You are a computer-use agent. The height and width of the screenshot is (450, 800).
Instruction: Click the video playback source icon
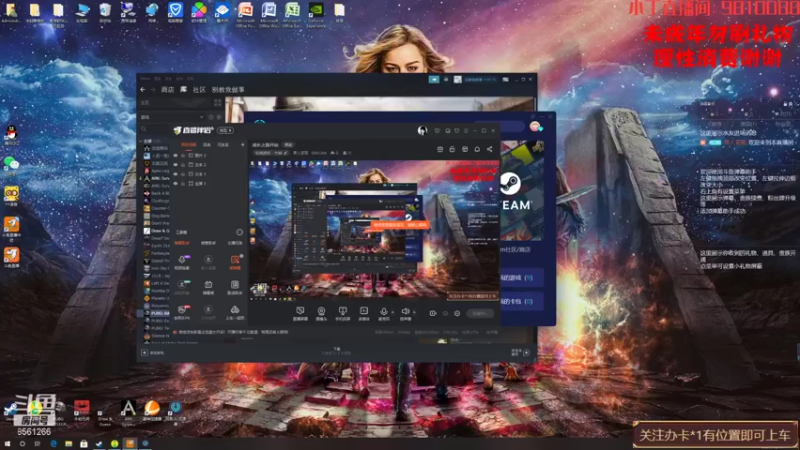363,313
